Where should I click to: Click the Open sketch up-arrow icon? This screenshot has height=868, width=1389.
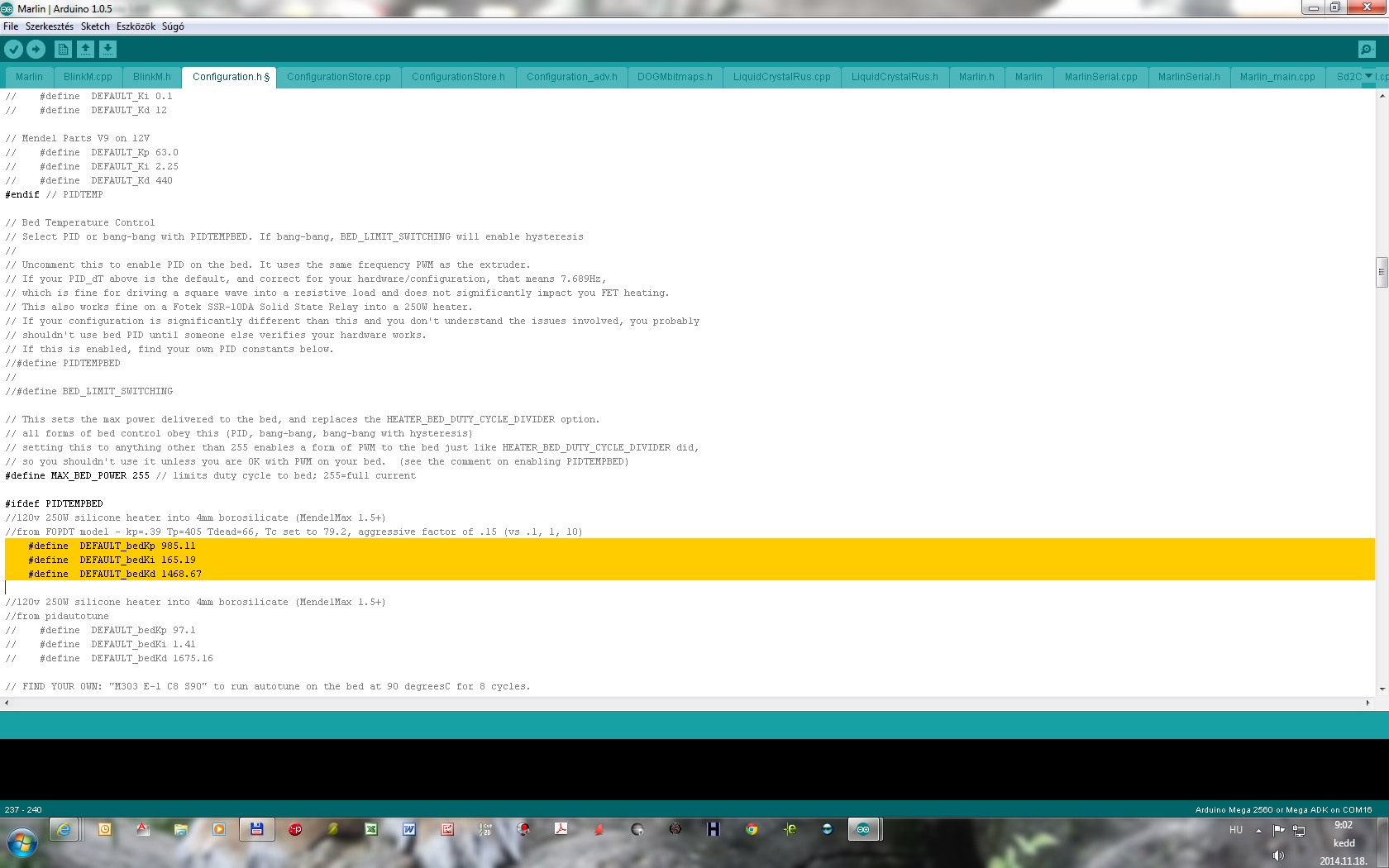[85, 50]
